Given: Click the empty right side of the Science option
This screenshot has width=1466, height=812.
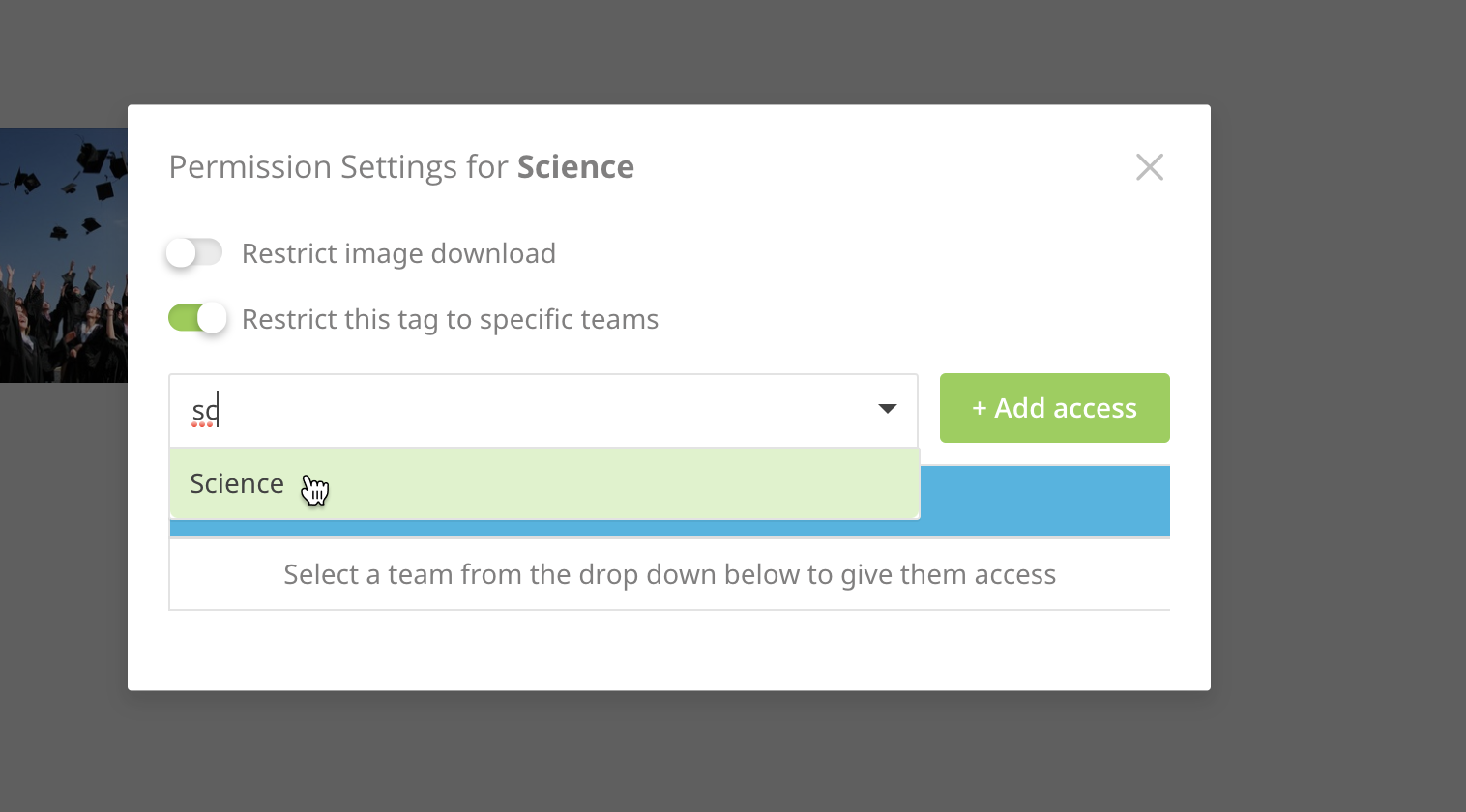Looking at the screenshot, I should pos(677,483).
